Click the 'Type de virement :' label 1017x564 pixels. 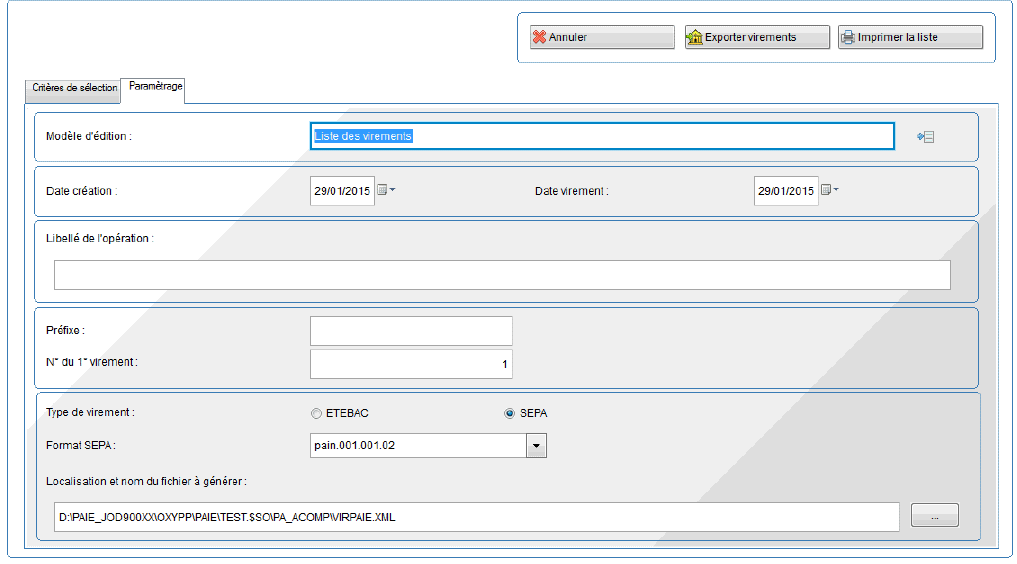pos(90,412)
